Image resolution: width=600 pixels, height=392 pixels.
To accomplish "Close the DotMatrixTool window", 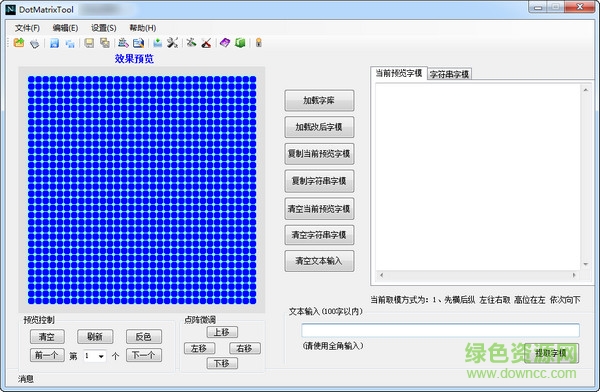I will 580,7.
